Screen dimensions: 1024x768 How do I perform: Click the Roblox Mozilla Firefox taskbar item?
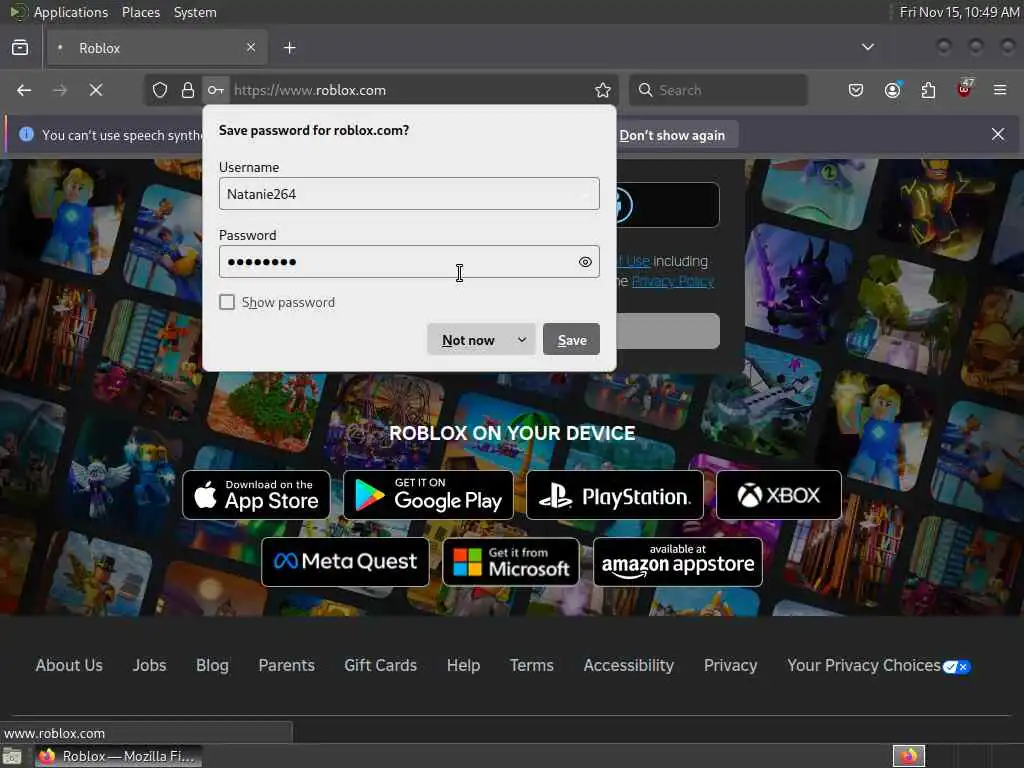(118, 756)
